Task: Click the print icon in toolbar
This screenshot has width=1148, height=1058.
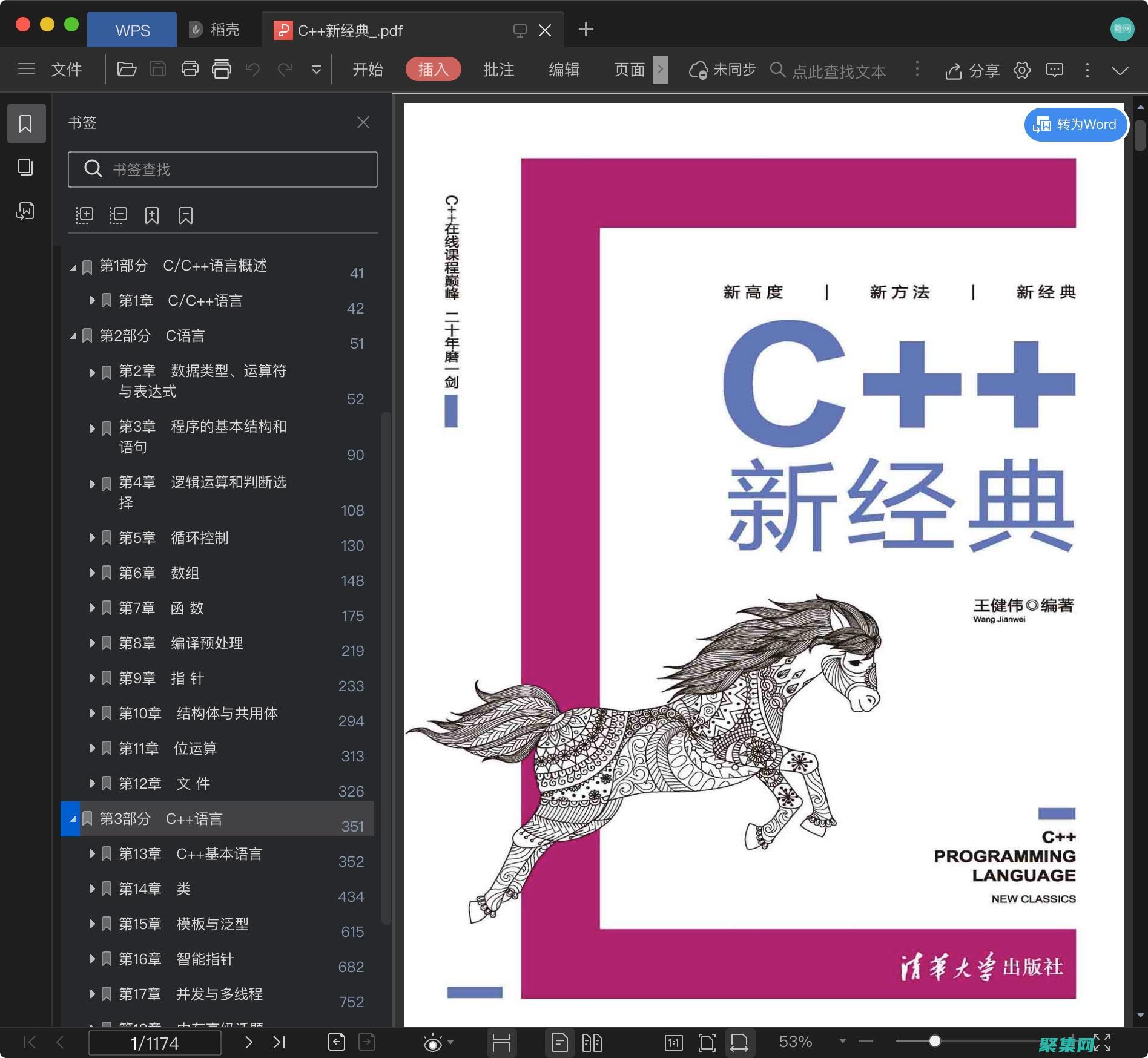Action: 190,70
